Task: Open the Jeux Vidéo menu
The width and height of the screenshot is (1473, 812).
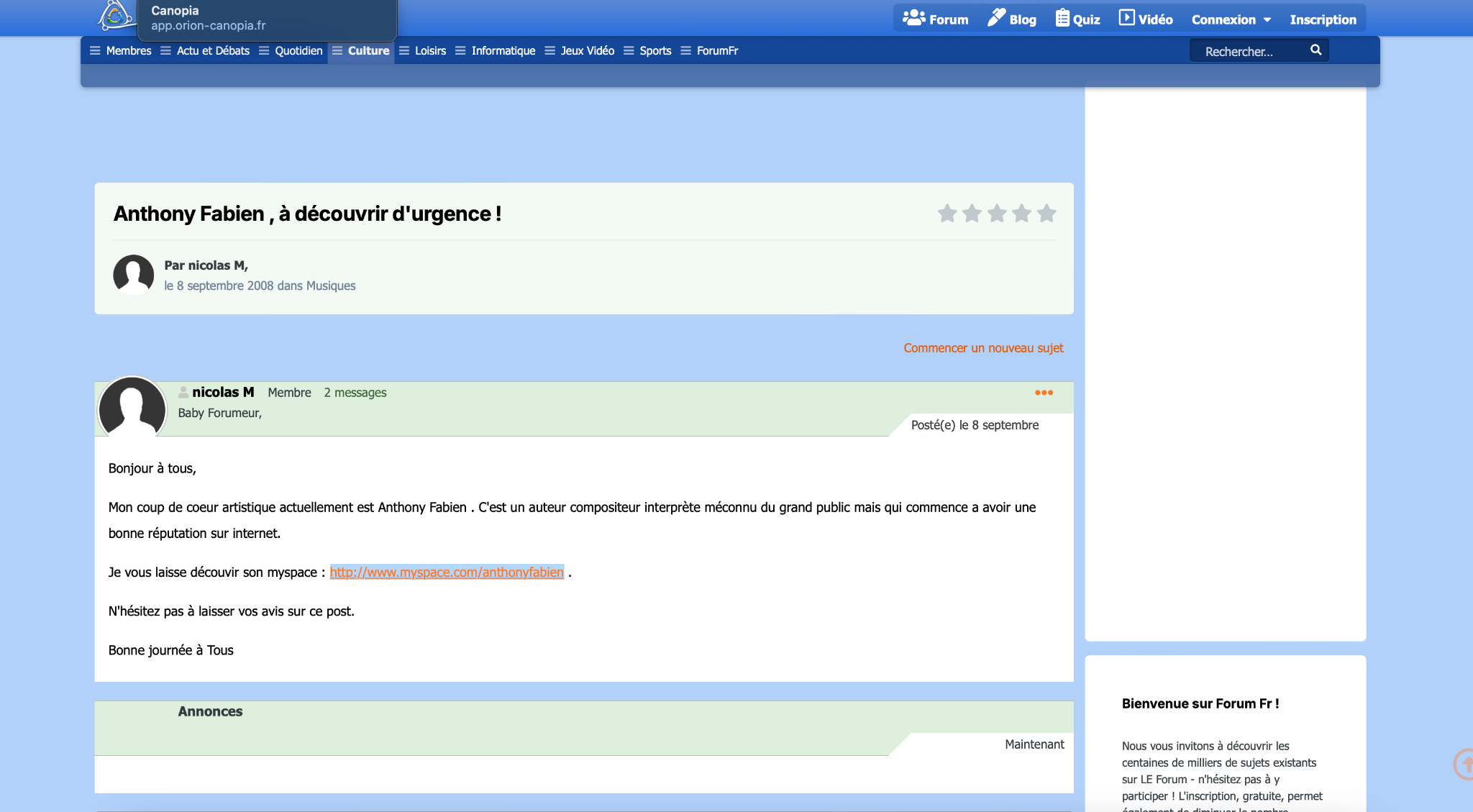Action: pos(580,50)
